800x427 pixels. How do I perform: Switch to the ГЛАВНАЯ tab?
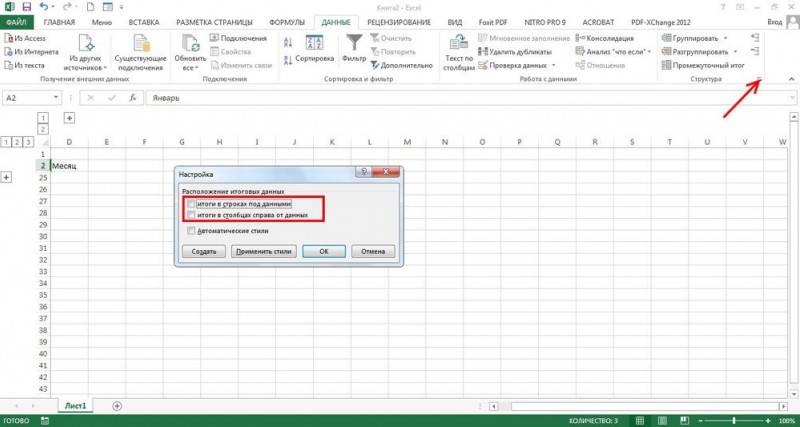point(60,22)
